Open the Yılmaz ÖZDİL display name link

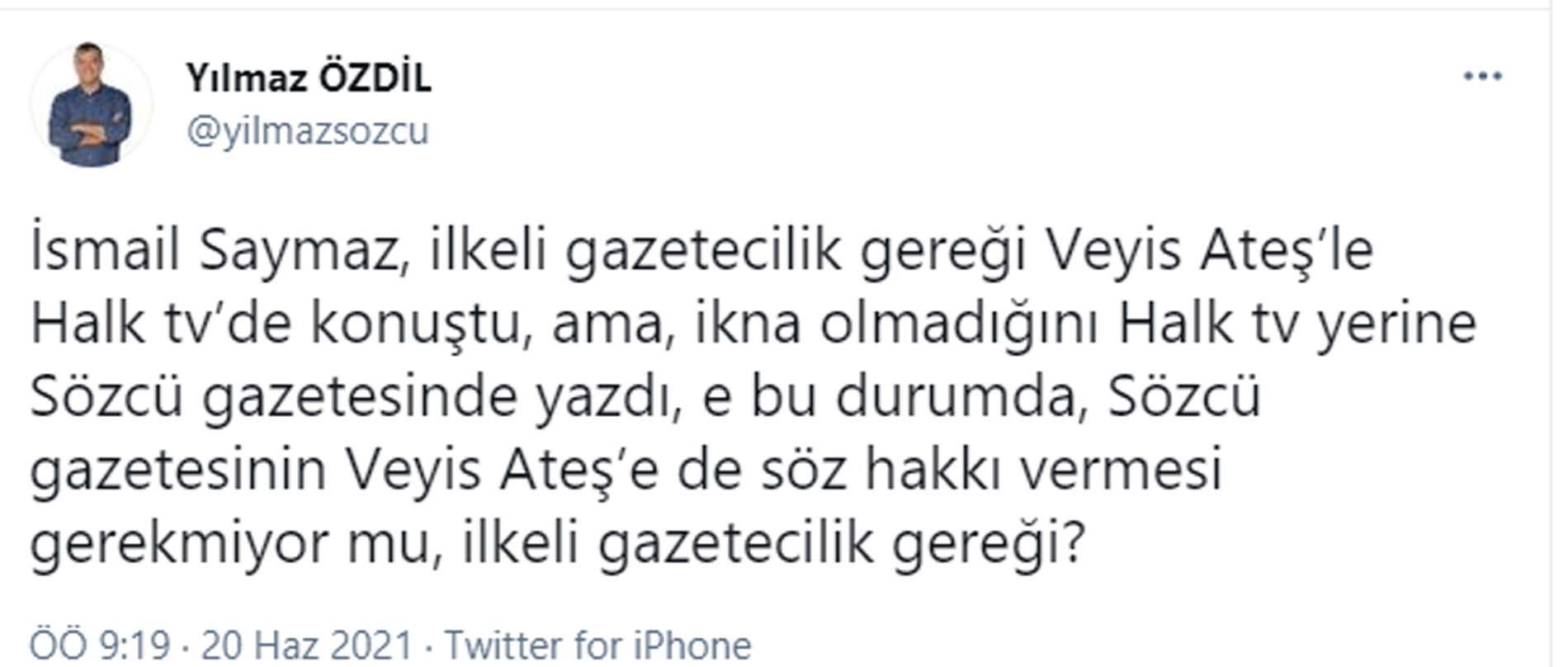[308, 78]
